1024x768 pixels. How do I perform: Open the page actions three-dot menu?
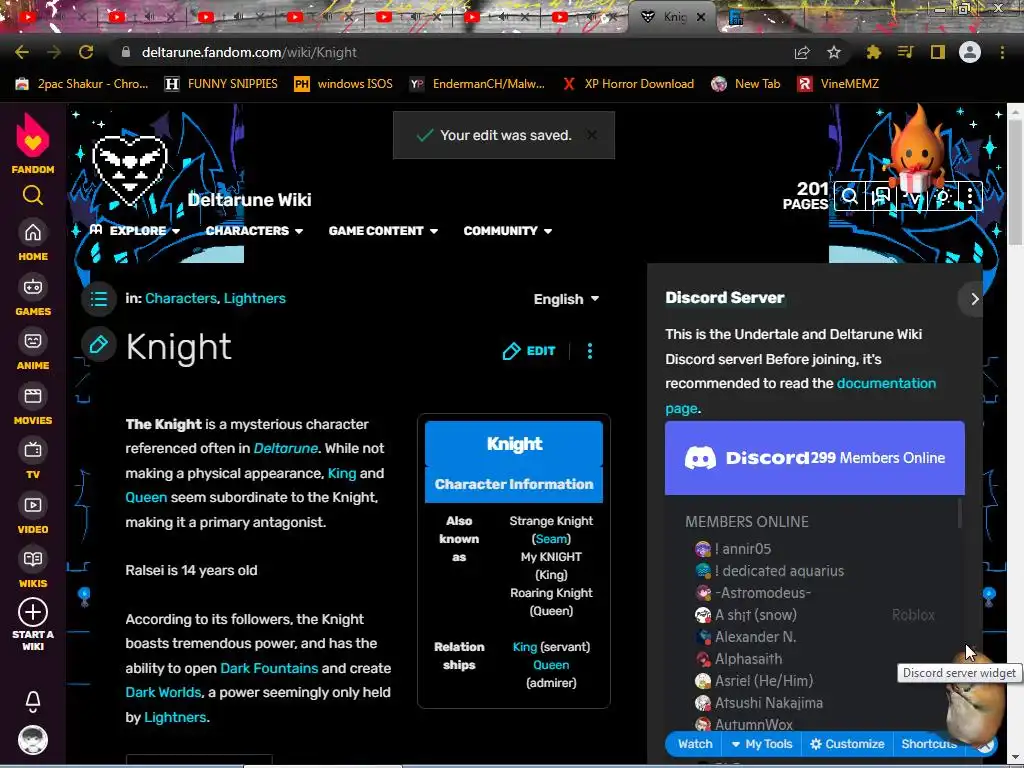[590, 351]
